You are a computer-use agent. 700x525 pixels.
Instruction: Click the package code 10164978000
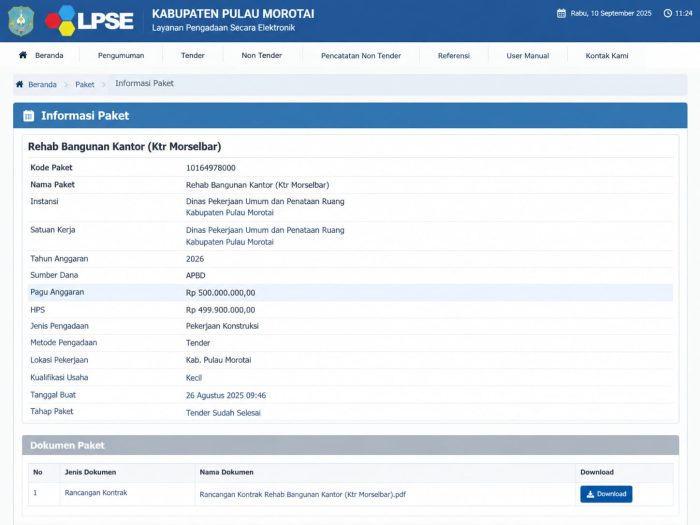(x=211, y=168)
